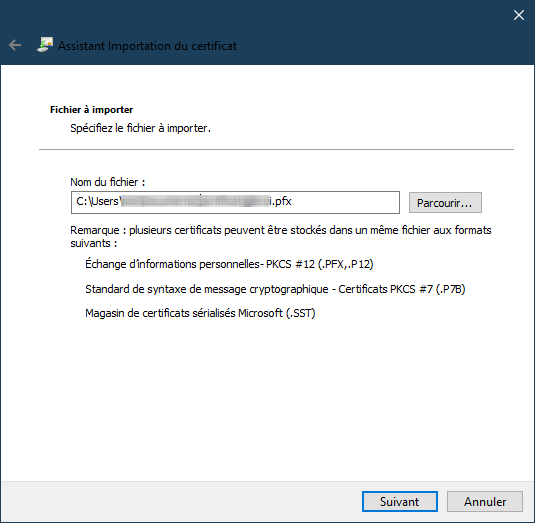Image resolution: width=535 pixels, height=523 pixels.
Task: Click the PKCS #7 (.P7B) format line
Action: click(275, 289)
